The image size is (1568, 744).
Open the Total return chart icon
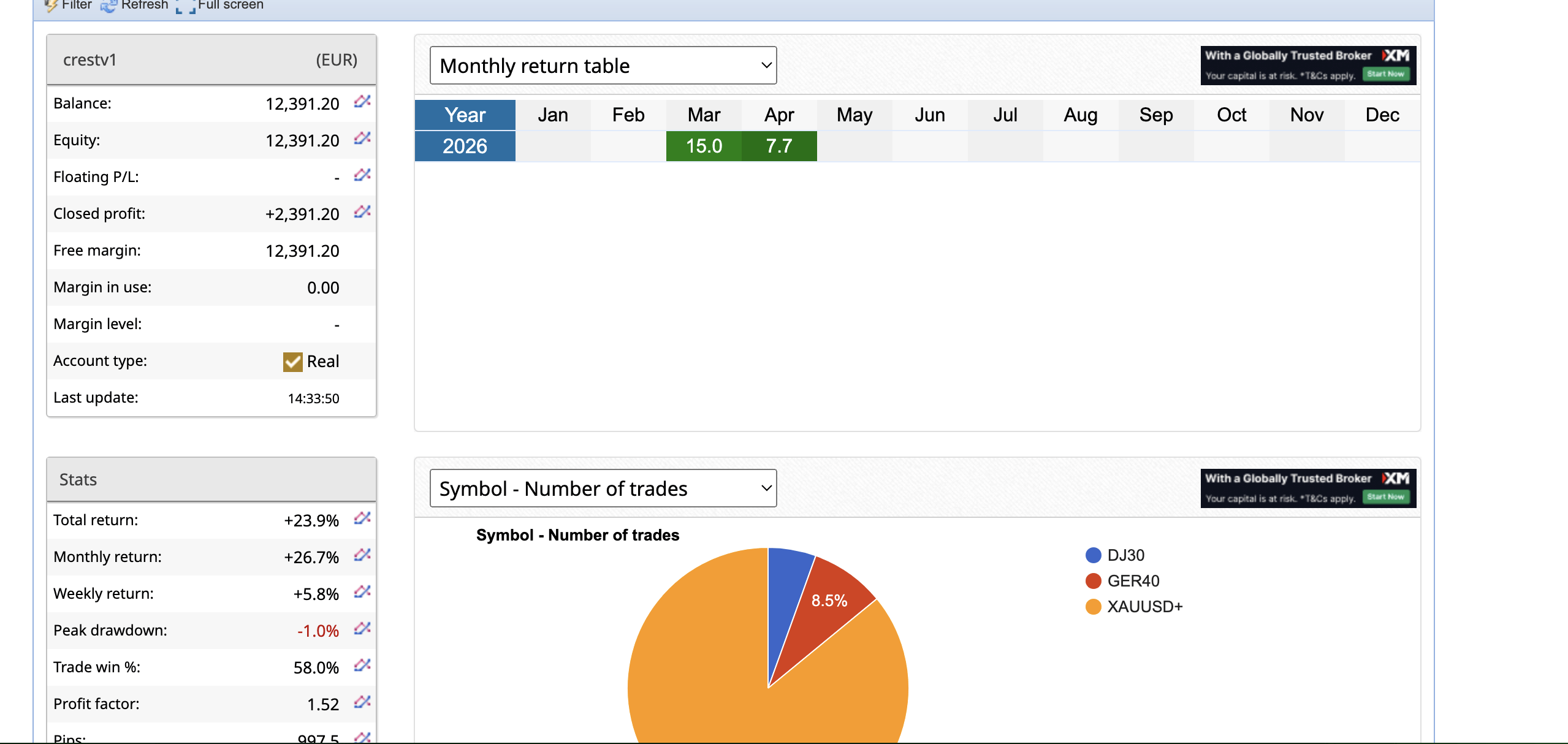[362, 518]
